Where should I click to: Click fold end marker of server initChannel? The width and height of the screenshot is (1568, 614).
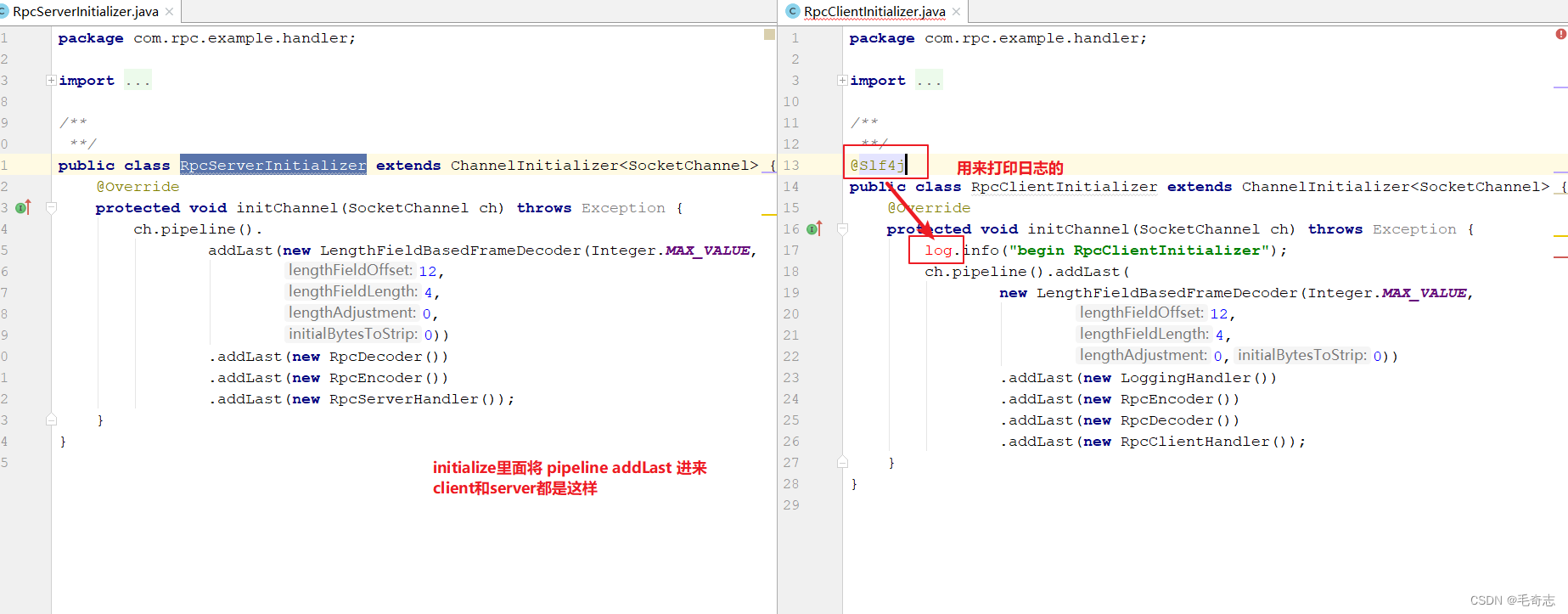pos(51,420)
